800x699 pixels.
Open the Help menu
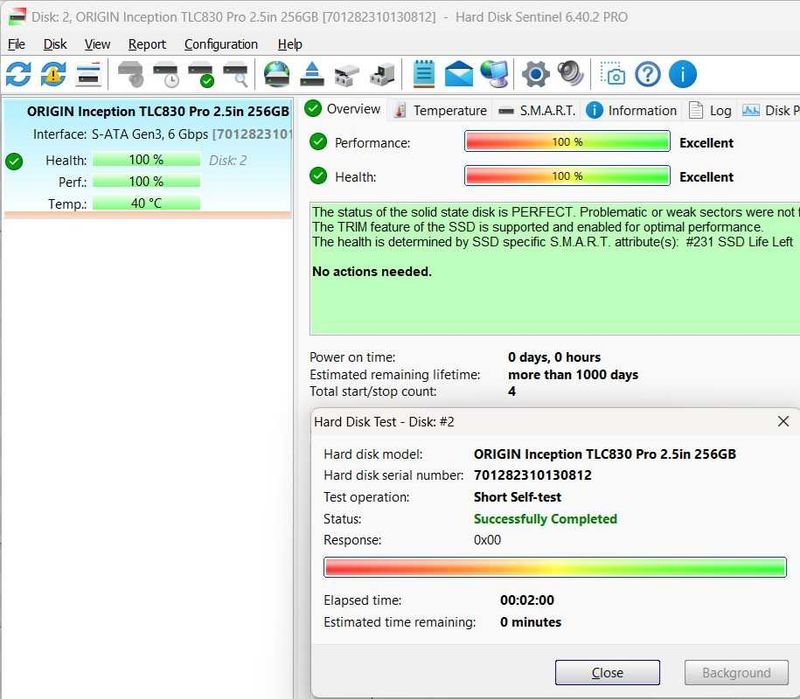tap(290, 44)
